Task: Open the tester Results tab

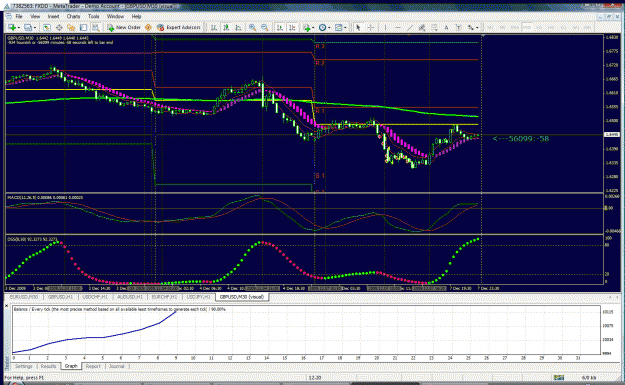Action: (48, 366)
